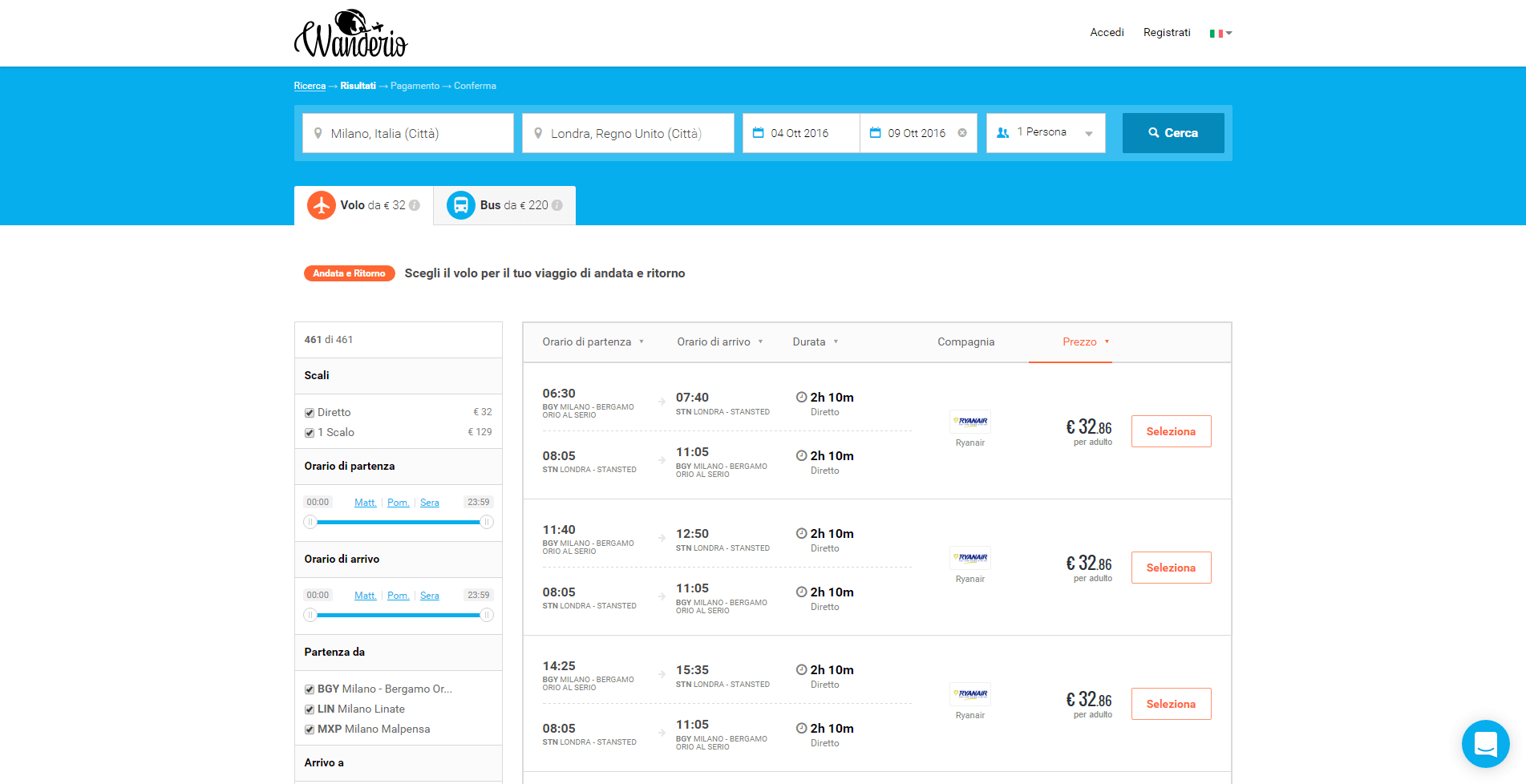Click the Arrivo a filter heading
Image resolution: width=1526 pixels, height=784 pixels.
[324, 762]
